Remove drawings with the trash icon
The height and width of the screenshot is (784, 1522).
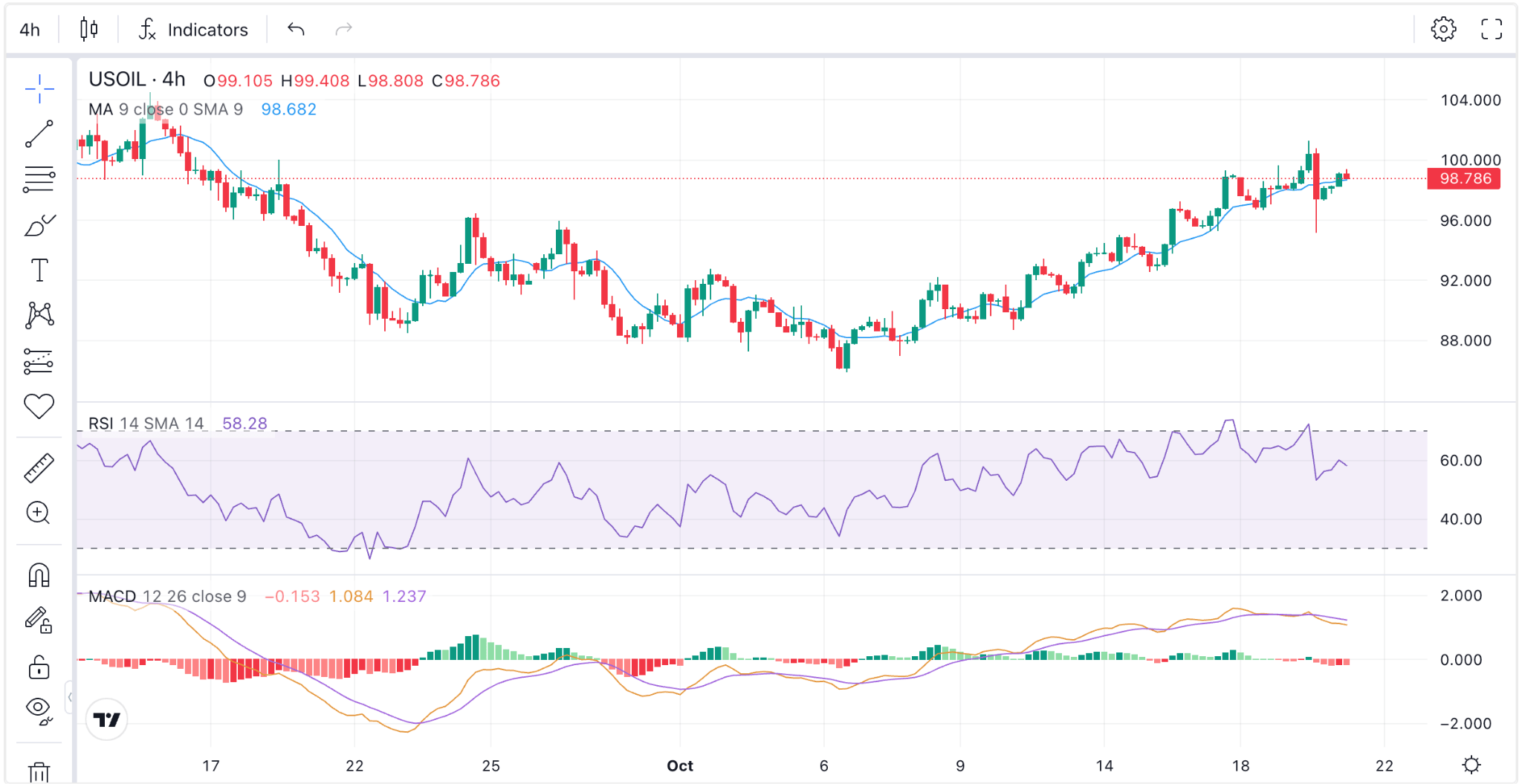39,771
